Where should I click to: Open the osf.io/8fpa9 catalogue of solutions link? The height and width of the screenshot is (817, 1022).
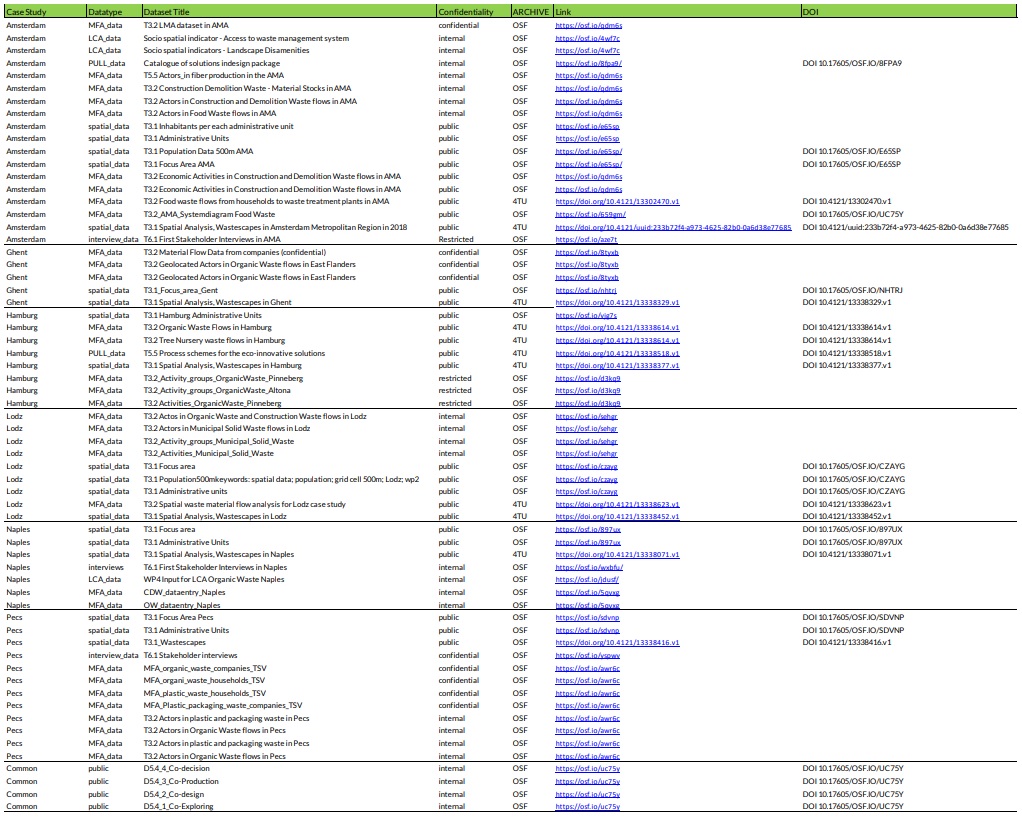(x=588, y=63)
